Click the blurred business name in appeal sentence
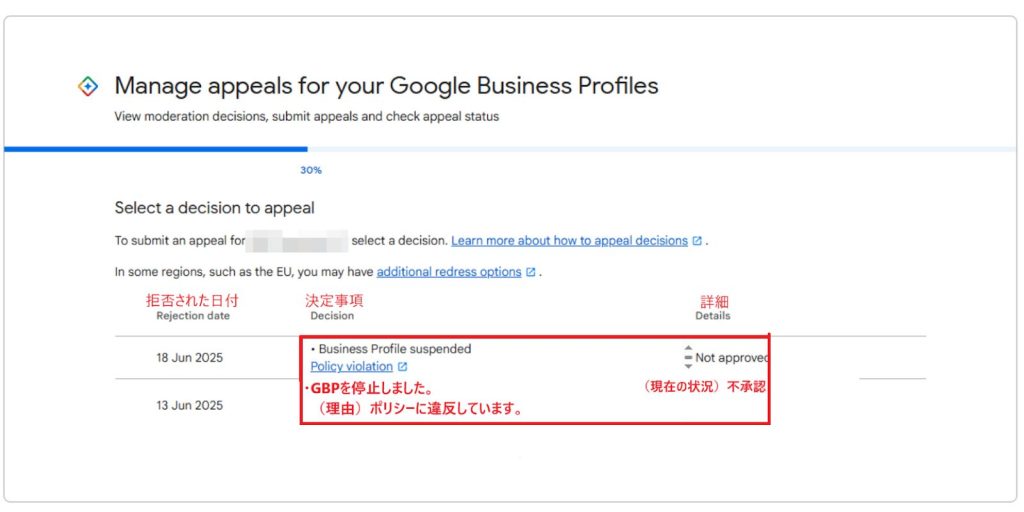This screenshot has height=512, width=1024. [298, 241]
